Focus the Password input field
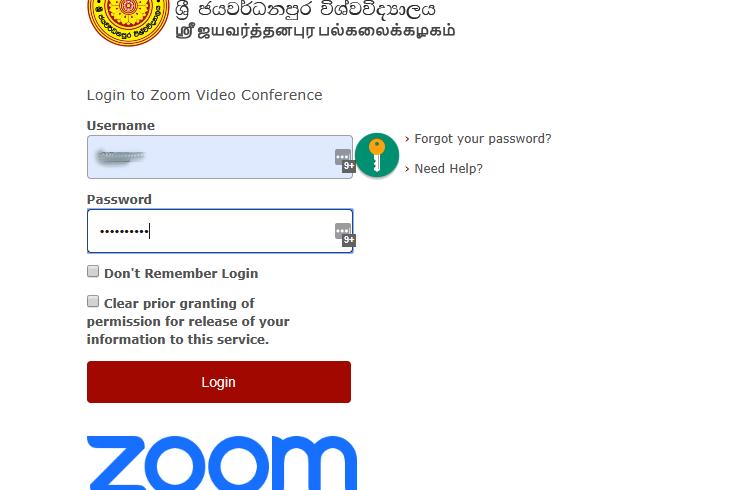This screenshot has width=736, height=490. 220,231
